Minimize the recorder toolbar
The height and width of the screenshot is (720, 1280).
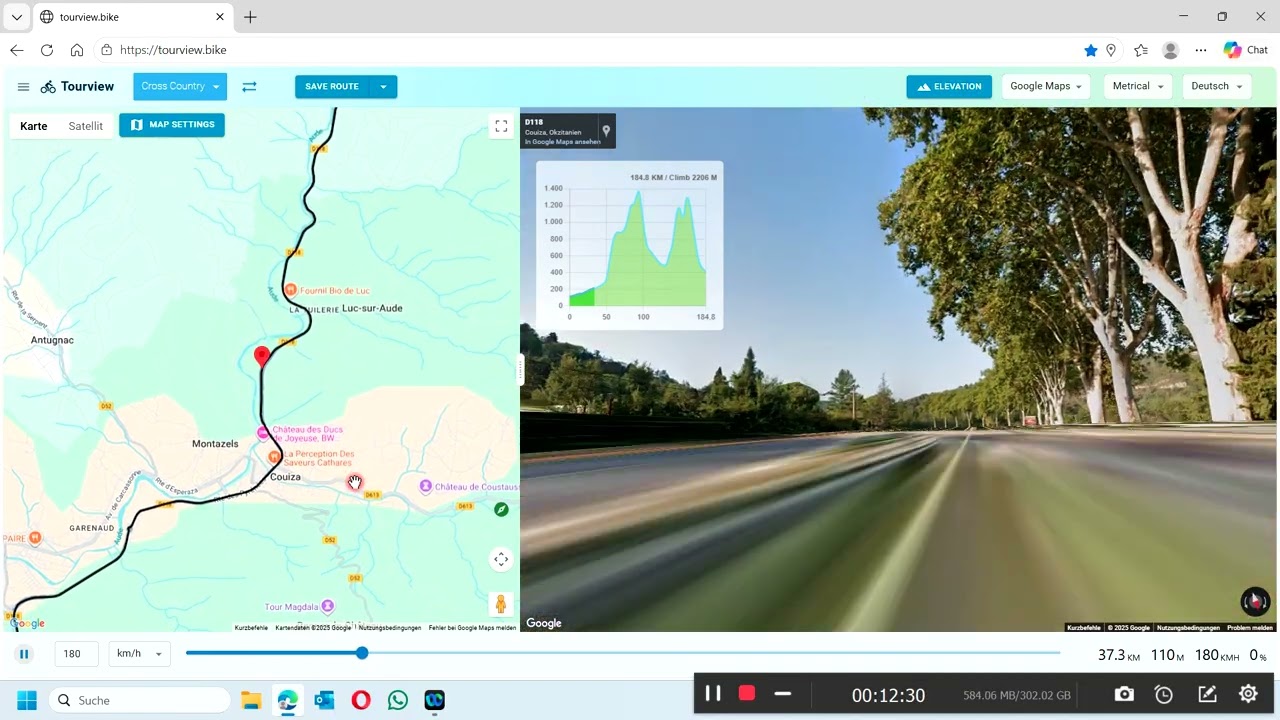783,693
